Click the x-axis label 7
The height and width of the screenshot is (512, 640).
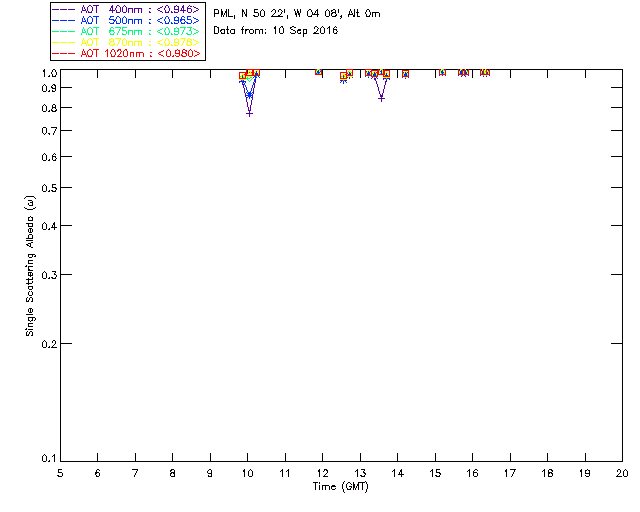[135, 473]
